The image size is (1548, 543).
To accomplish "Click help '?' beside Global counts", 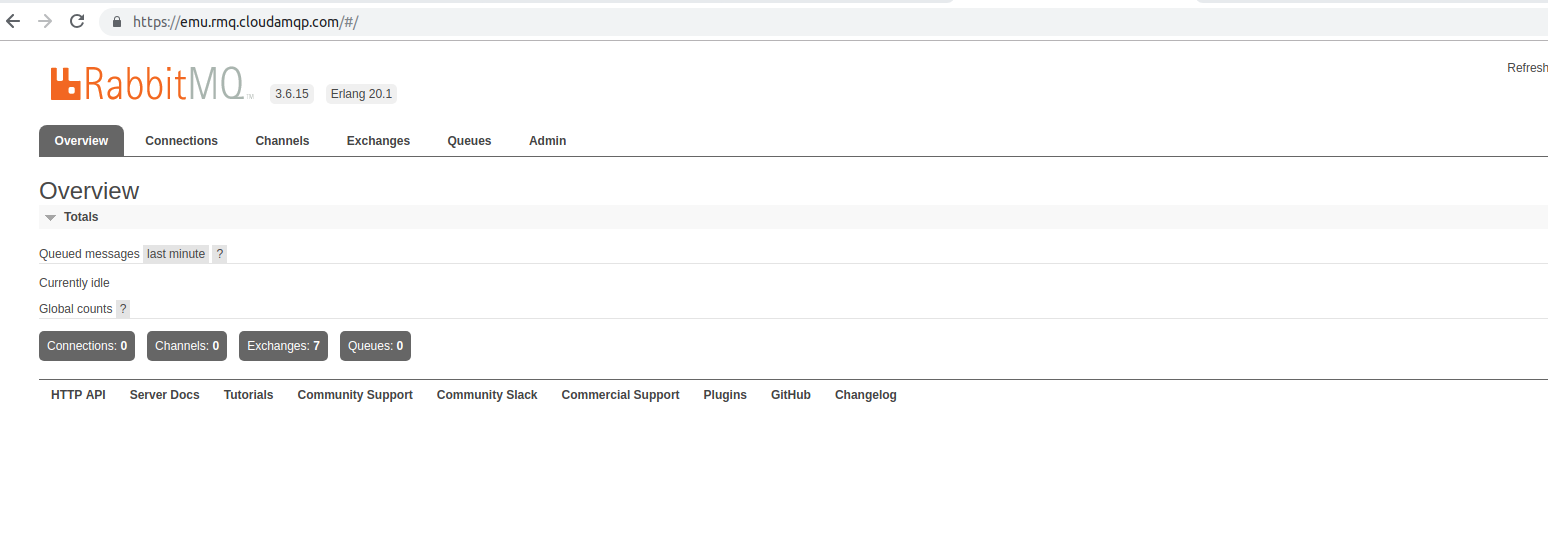I will [x=123, y=309].
